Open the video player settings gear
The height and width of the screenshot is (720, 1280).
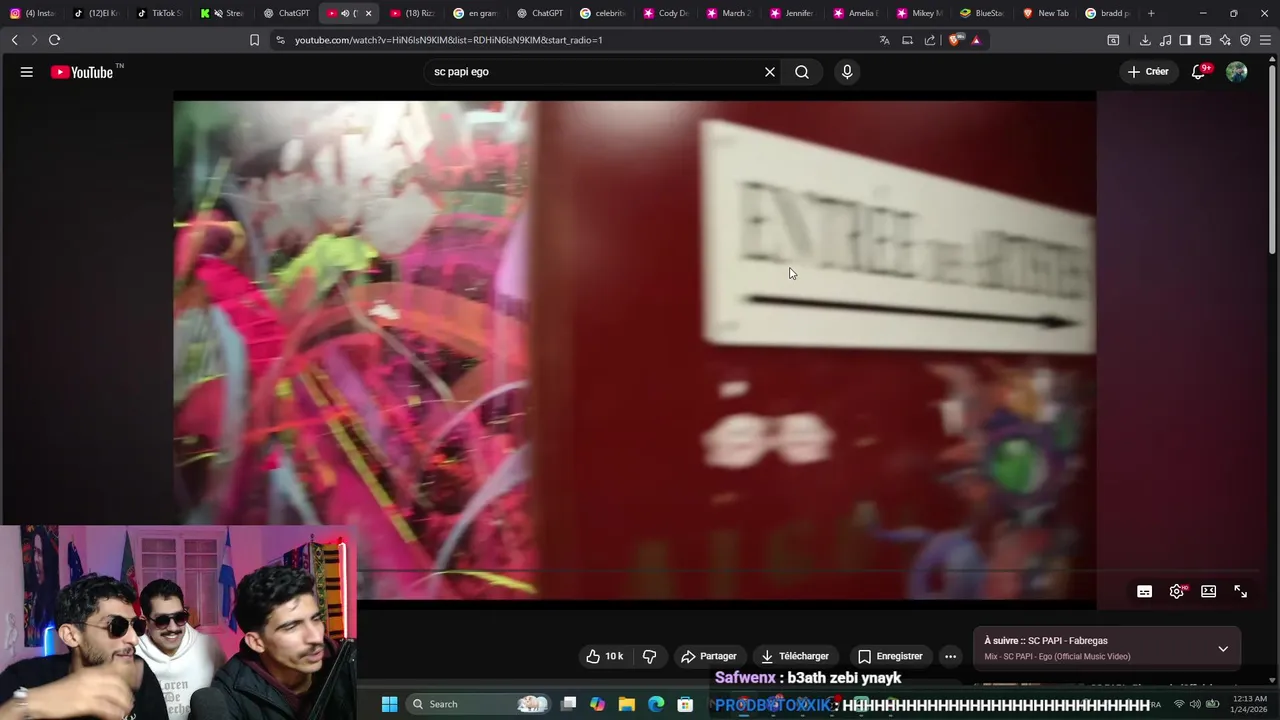(x=1177, y=592)
